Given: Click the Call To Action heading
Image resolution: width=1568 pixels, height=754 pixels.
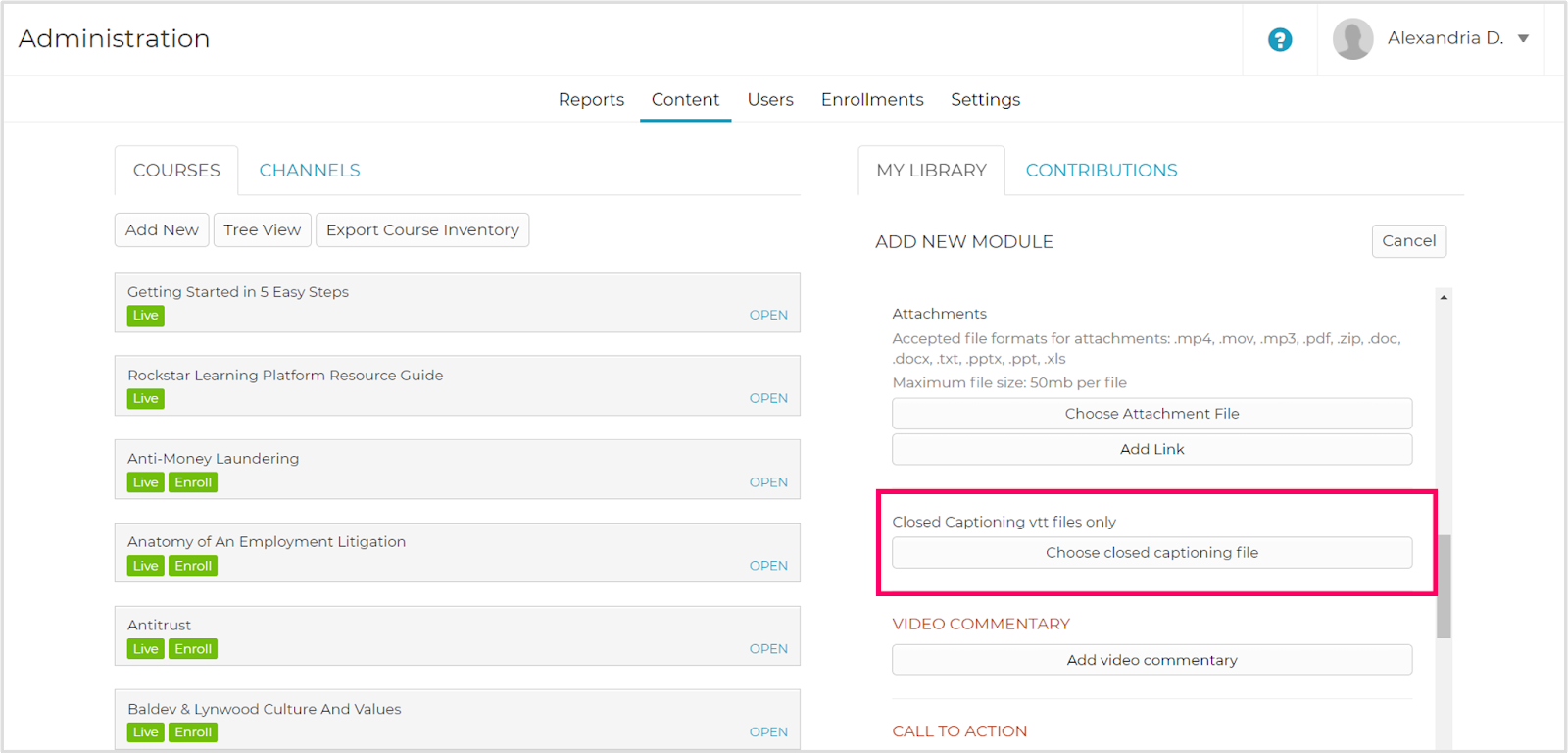Looking at the screenshot, I should pyautogui.click(x=959, y=731).
